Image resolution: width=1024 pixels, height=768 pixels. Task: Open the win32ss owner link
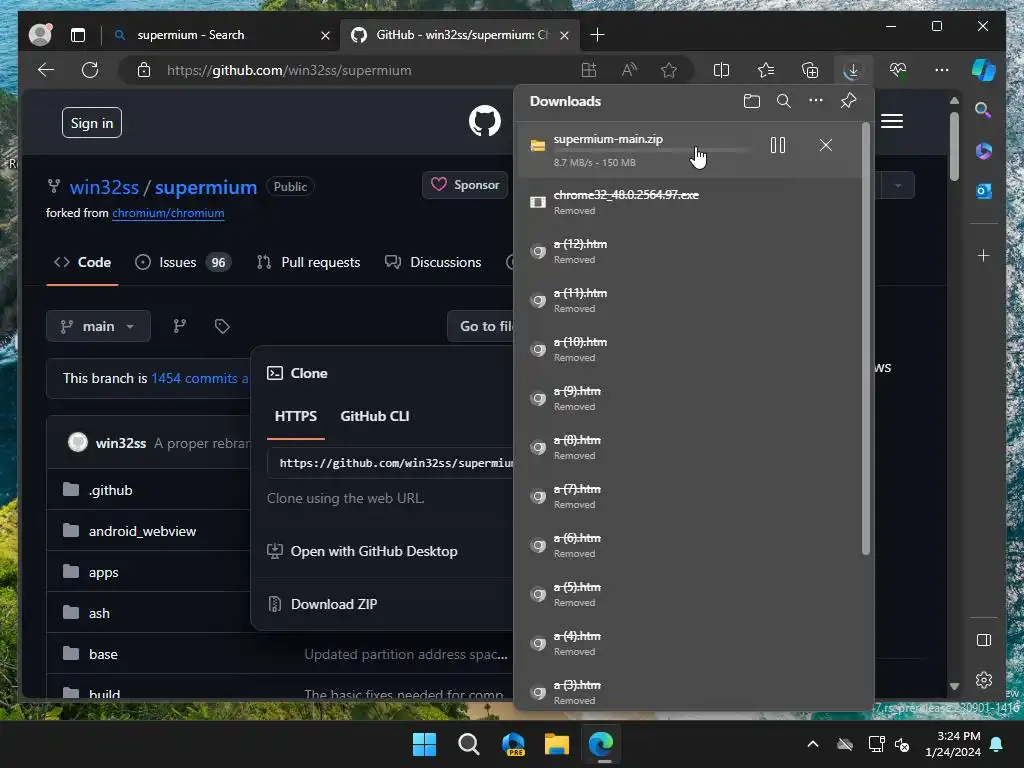click(104, 187)
